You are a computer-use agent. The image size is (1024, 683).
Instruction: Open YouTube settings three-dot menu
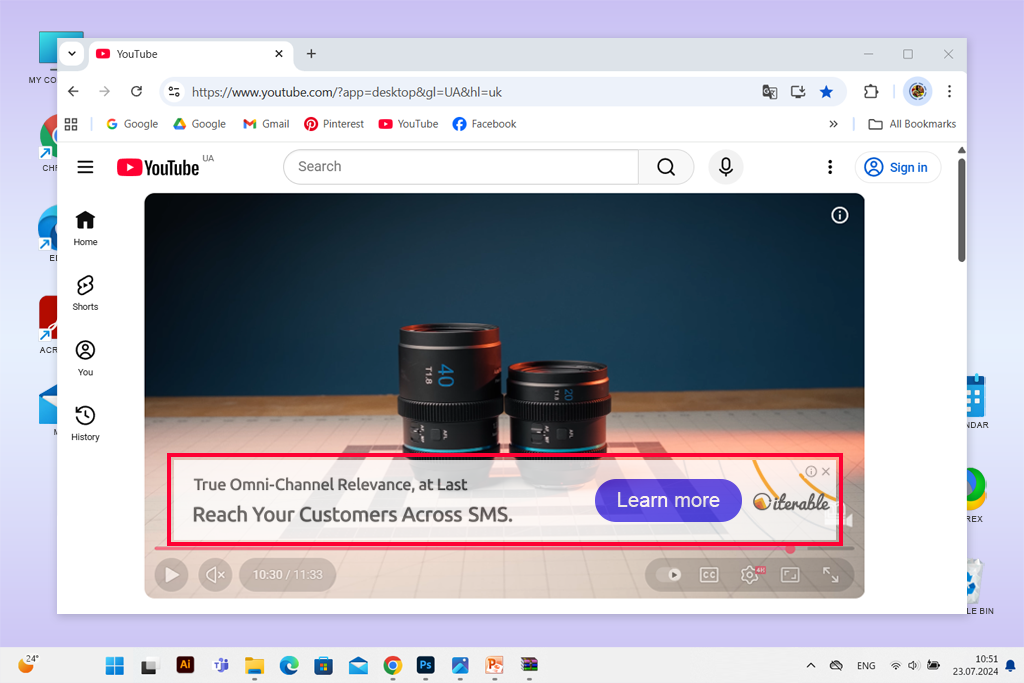(x=830, y=167)
